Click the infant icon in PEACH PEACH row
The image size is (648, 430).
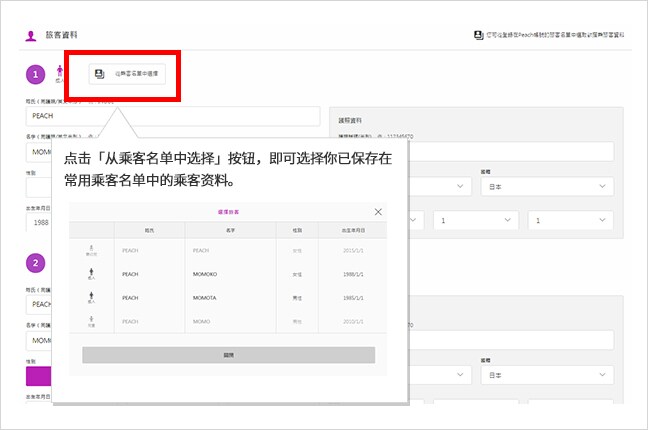click(x=91, y=249)
